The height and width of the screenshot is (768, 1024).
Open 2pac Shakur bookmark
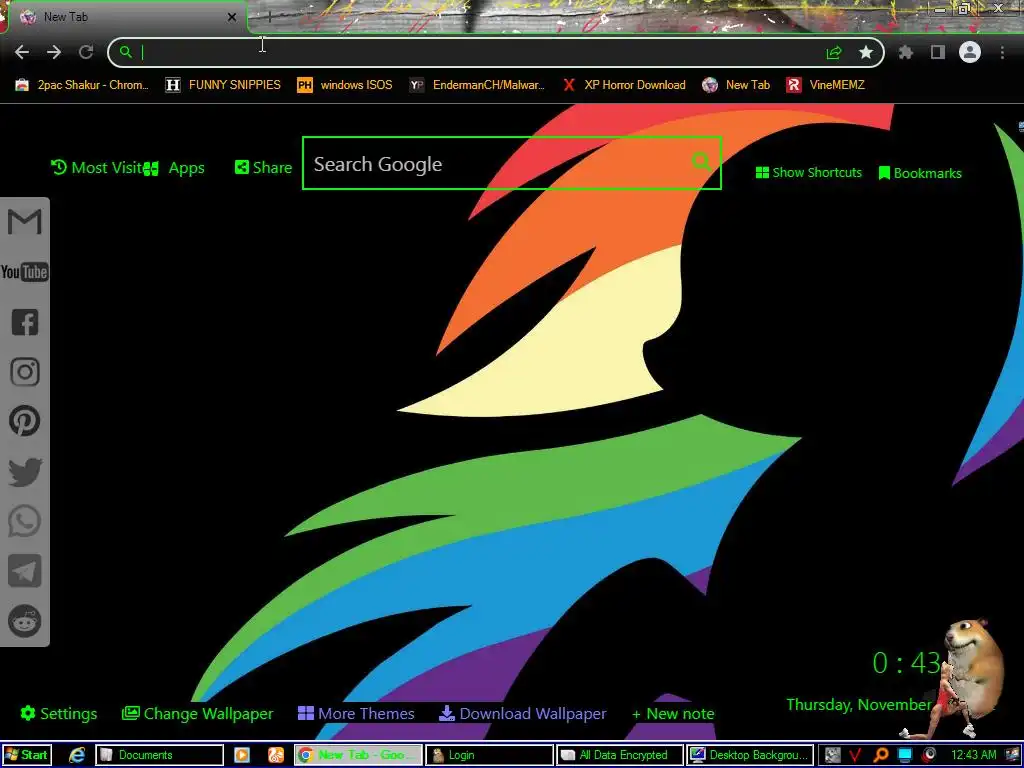tap(82, 85)
